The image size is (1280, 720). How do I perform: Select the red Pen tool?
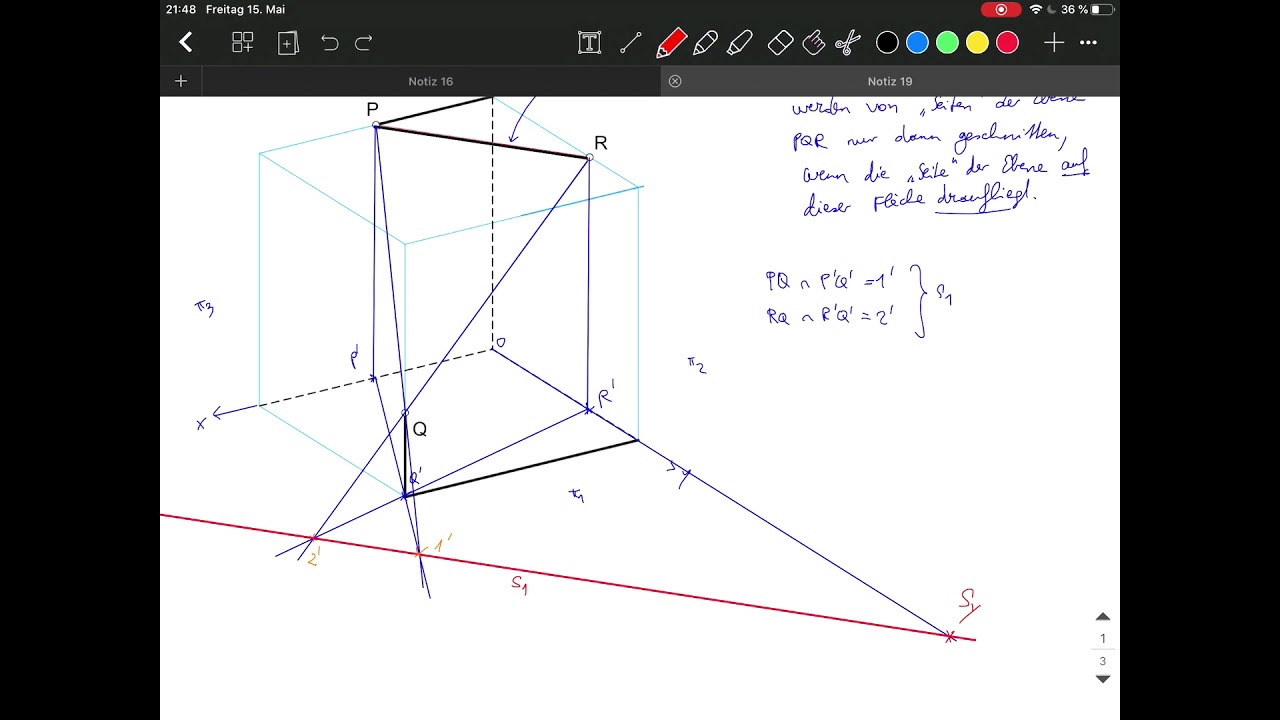[x=671, y=43]
